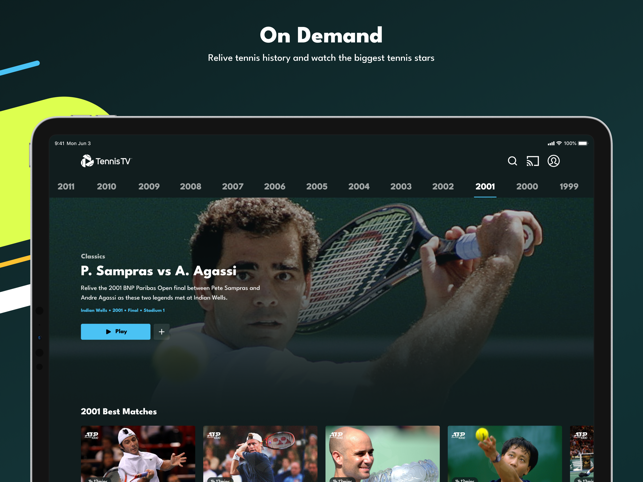
Task: Select the 2007 year tab
Action: pos(233,186)
